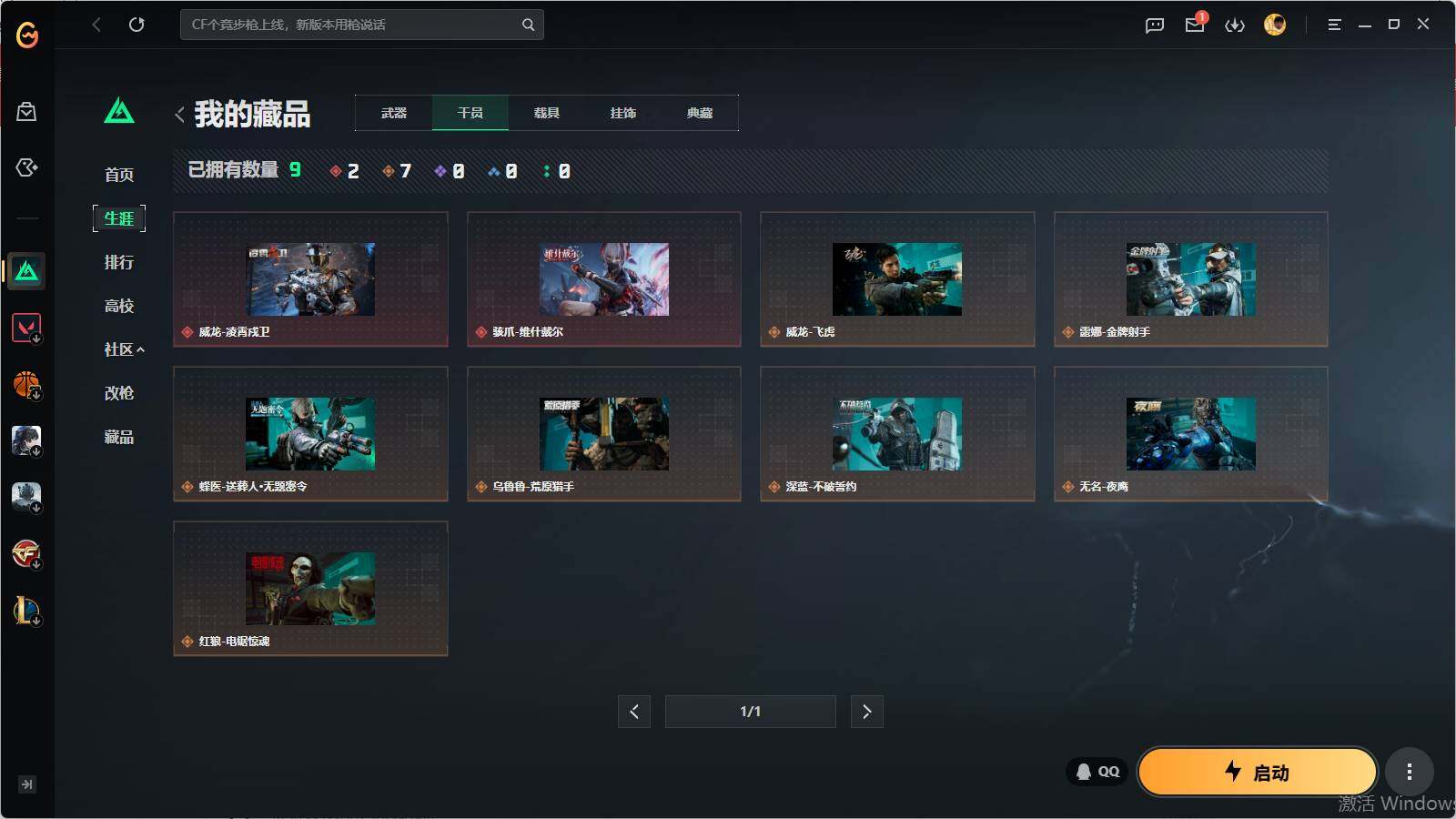Open the 露娜-金牌射手 operator card
The width and height of the screenshot is (1456, 819).
[1191, 279]
